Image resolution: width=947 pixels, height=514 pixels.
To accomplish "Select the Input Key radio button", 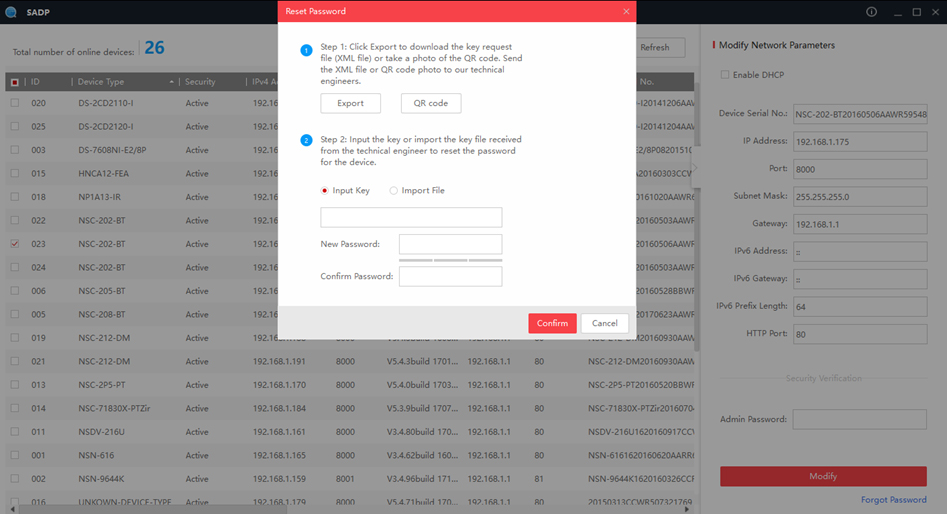I will coord(325,190).
